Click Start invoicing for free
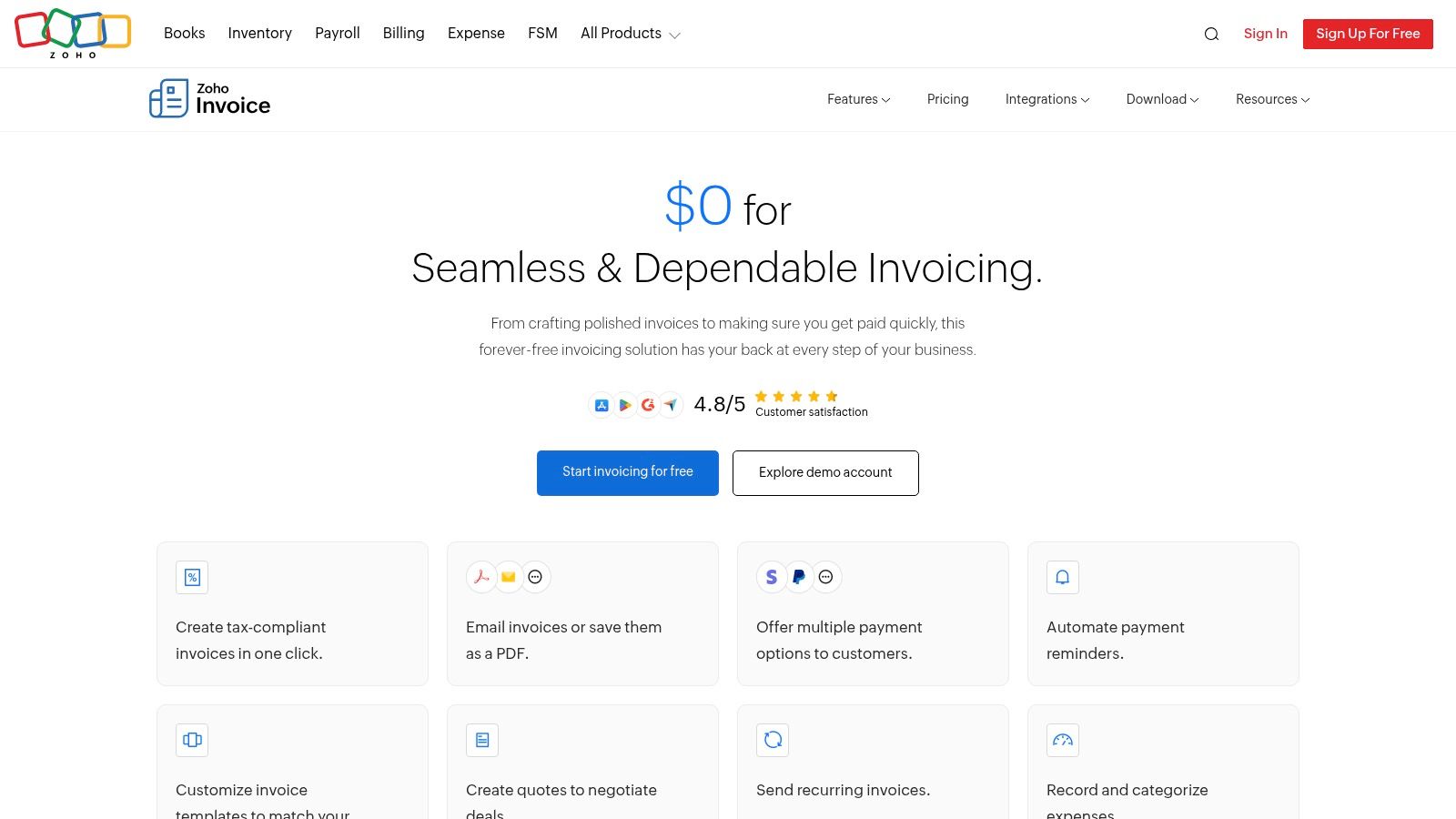Viewport: 1456px width, 819px height. [627, 472]
